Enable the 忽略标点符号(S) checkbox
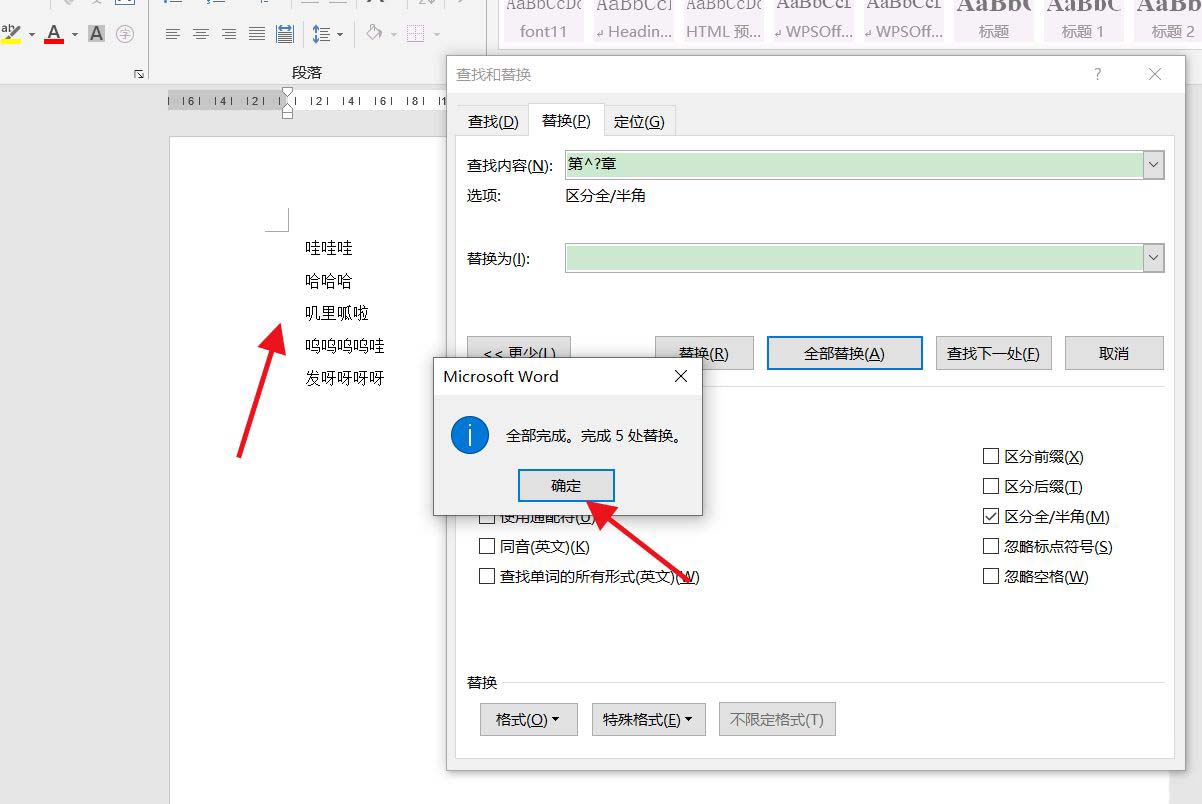 pos(991,547)
